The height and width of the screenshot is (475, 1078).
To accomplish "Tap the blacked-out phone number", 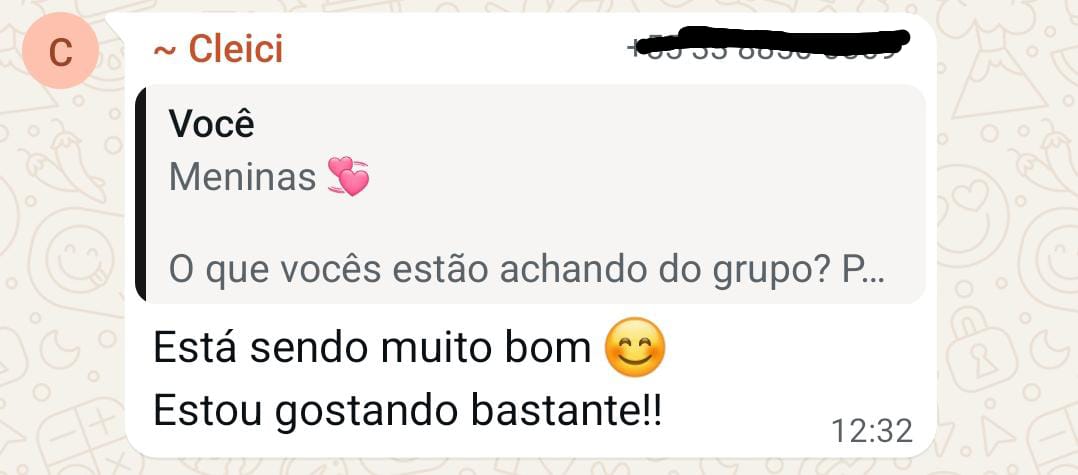I will 770,43.
